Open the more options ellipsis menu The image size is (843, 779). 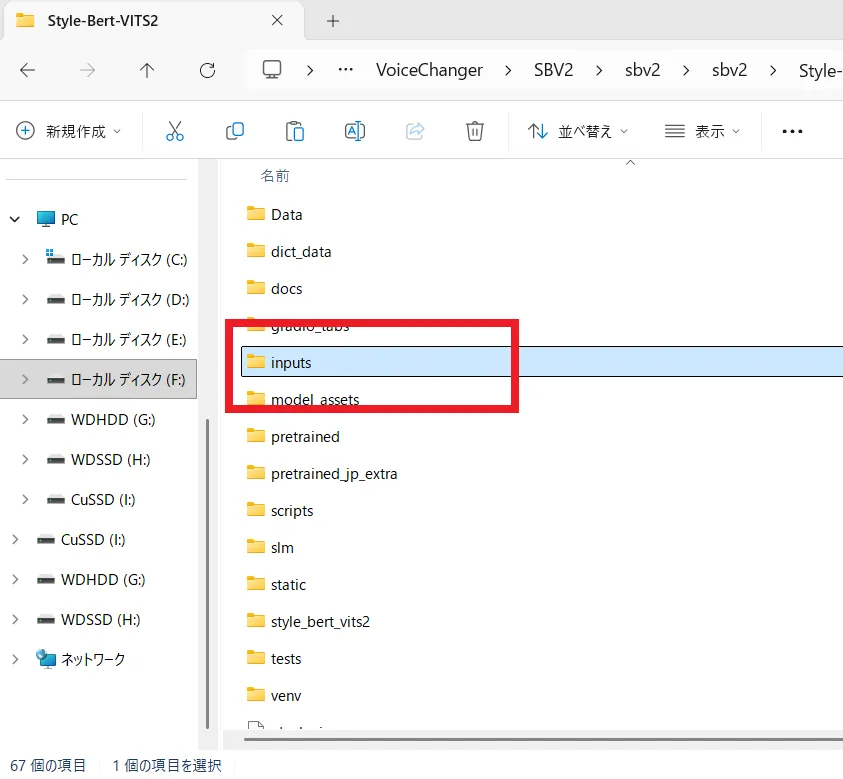tap(793, 131)
